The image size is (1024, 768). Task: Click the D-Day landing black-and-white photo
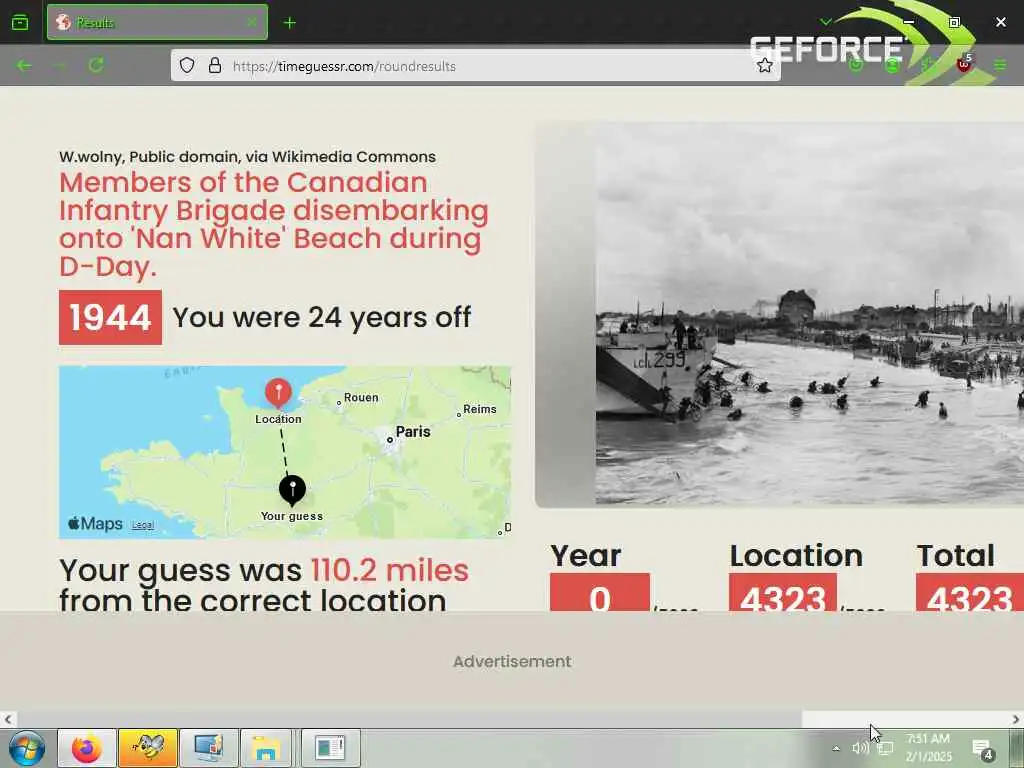810,315
